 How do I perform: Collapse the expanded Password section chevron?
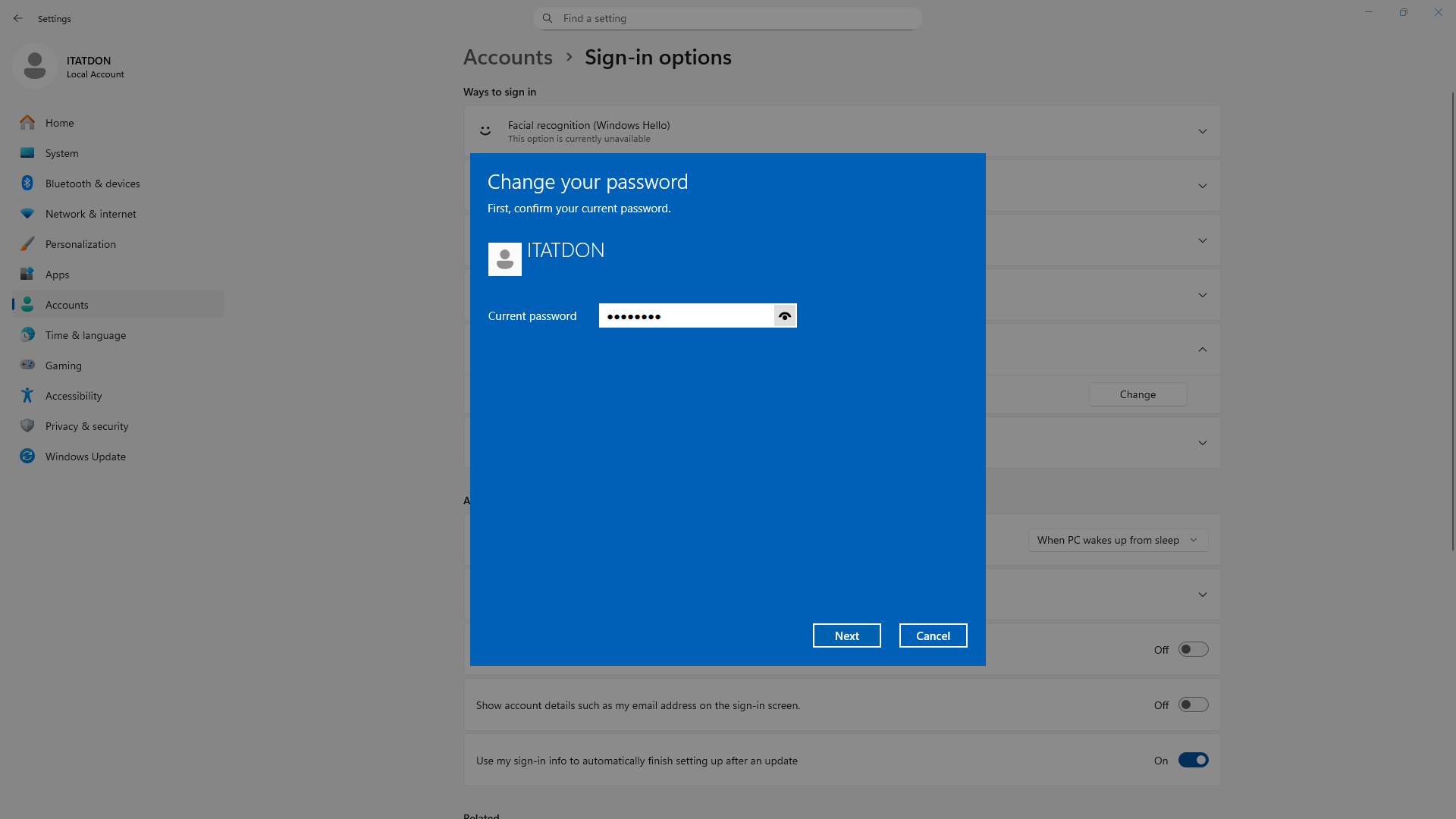(1202, 350)
